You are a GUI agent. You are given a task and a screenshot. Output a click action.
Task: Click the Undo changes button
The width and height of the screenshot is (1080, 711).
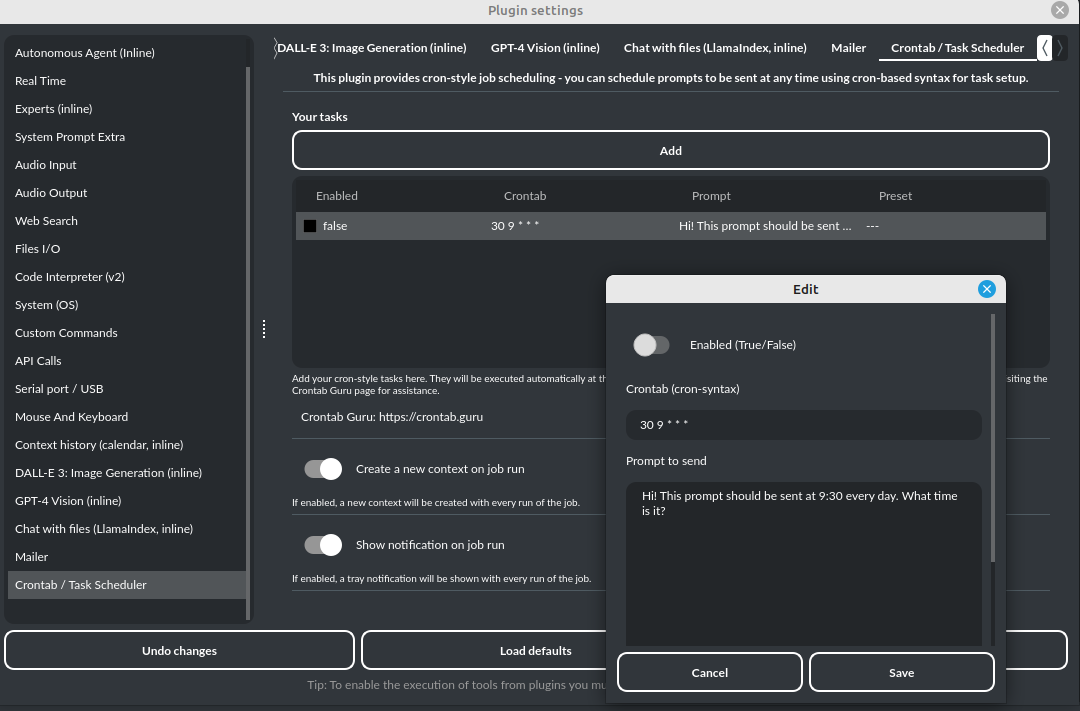tap(179, 650)
